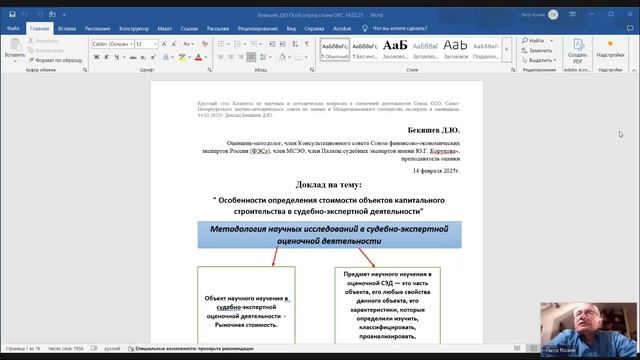Open comments pane speech bubble icon
The height and width of the screenshot is (360, 640).
(630, 28)
